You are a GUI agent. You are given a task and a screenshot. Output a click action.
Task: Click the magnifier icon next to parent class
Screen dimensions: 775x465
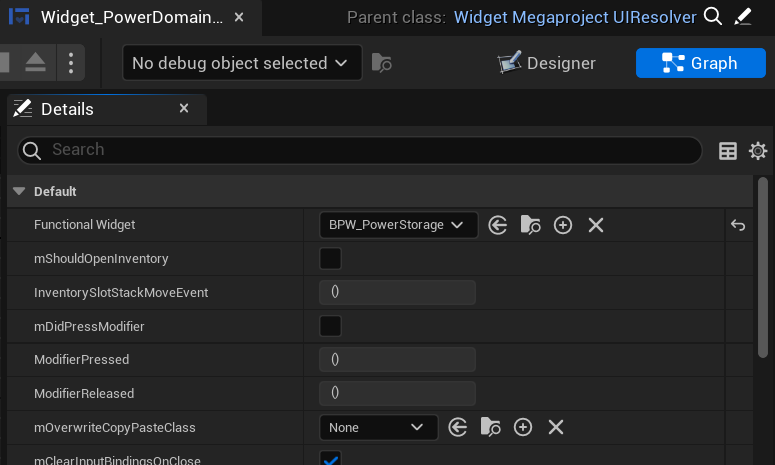tap(713, 17)
